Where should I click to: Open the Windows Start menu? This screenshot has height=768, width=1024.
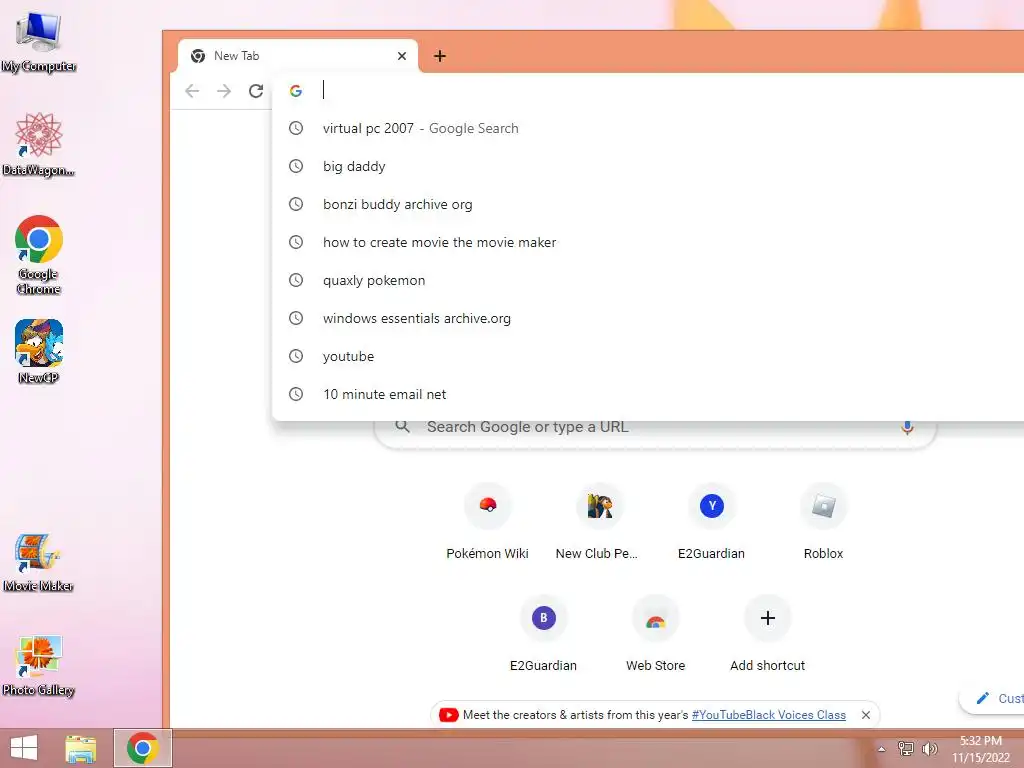[24, 748]
